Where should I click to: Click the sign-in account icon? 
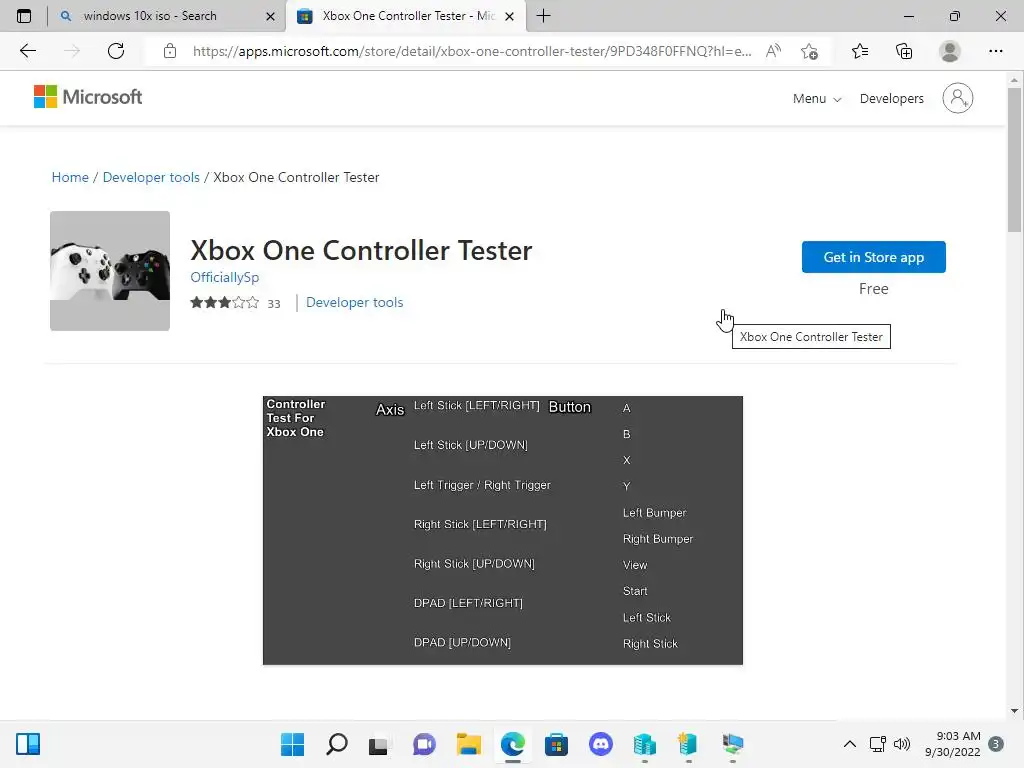957,98
